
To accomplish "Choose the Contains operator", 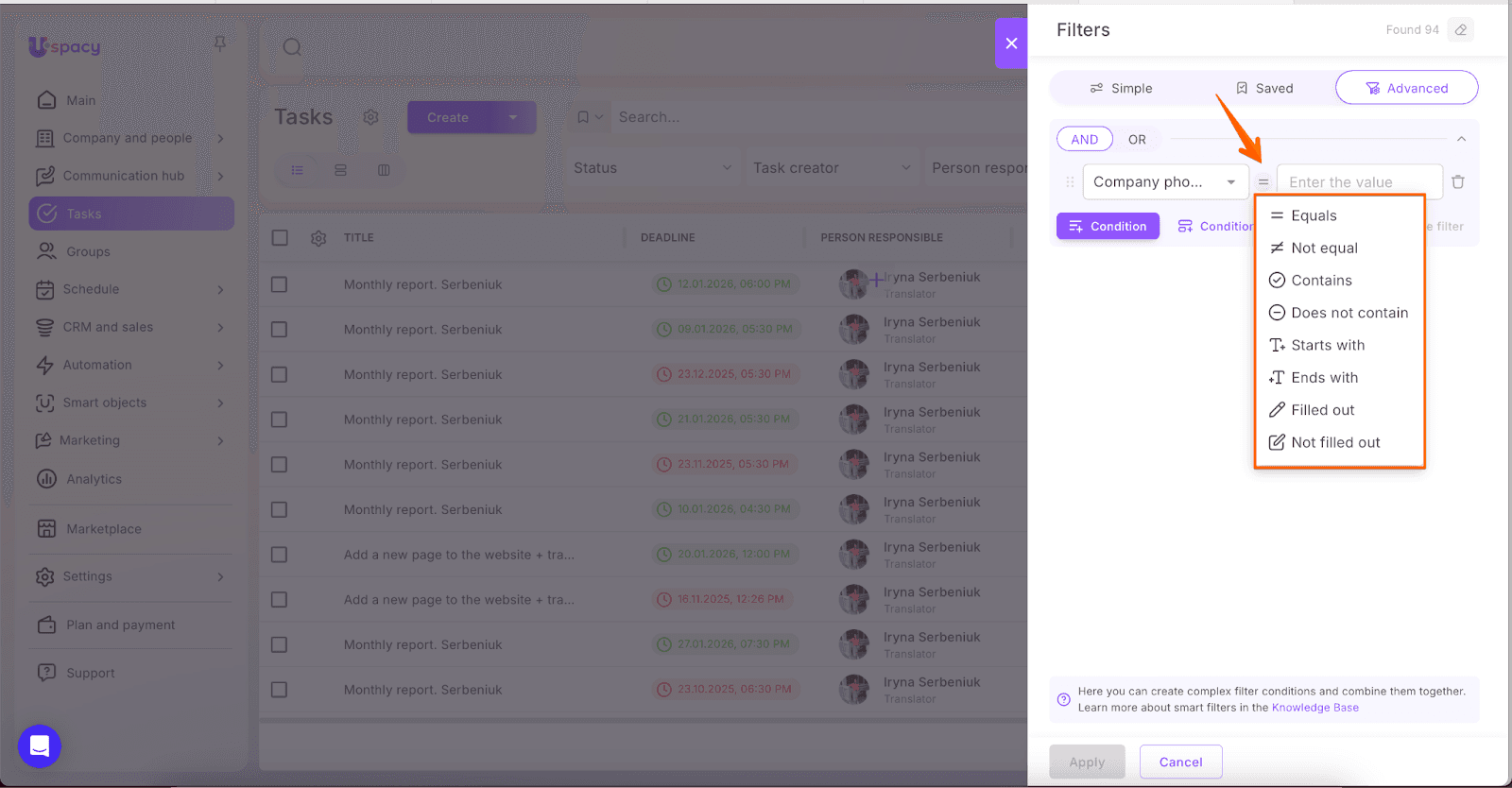I will pos(1321,281).
